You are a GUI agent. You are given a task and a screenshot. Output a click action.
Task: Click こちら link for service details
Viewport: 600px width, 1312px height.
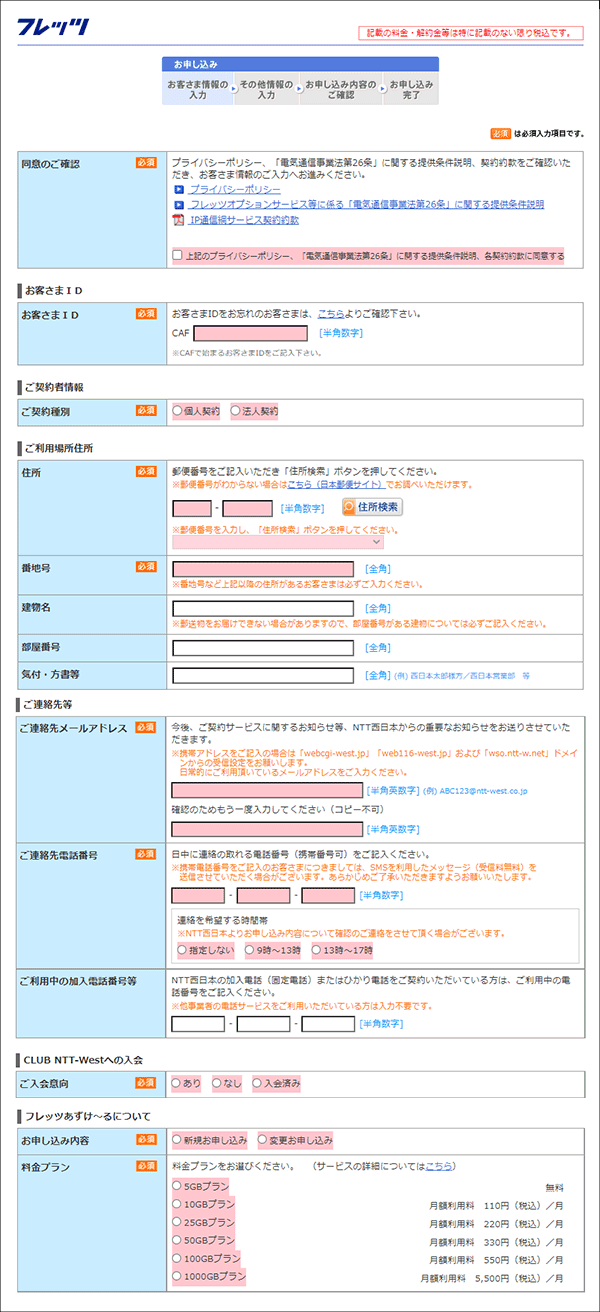pyautogui.click(x=438, y=1166)
